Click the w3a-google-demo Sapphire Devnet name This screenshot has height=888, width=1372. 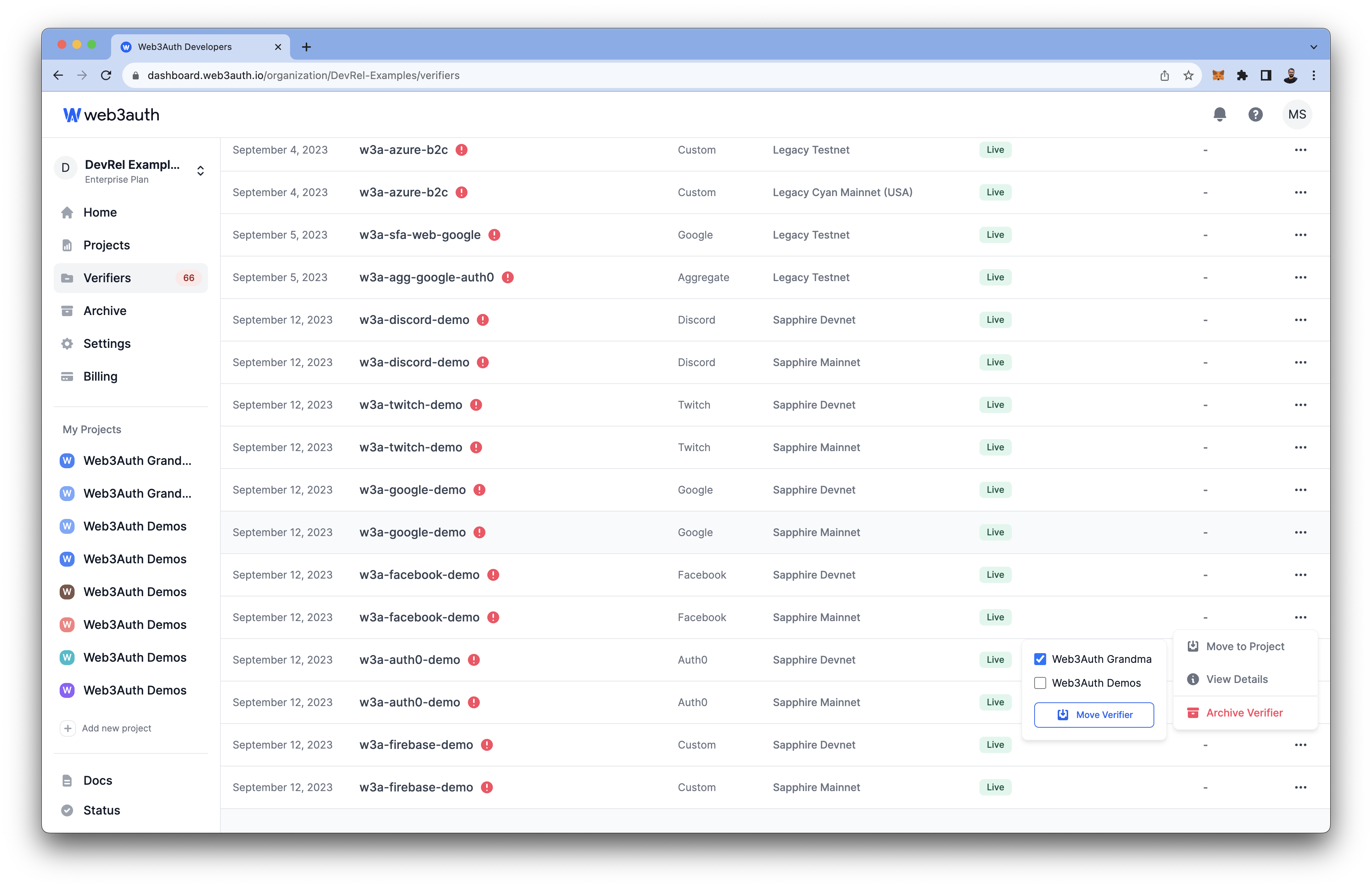[412, 490]
